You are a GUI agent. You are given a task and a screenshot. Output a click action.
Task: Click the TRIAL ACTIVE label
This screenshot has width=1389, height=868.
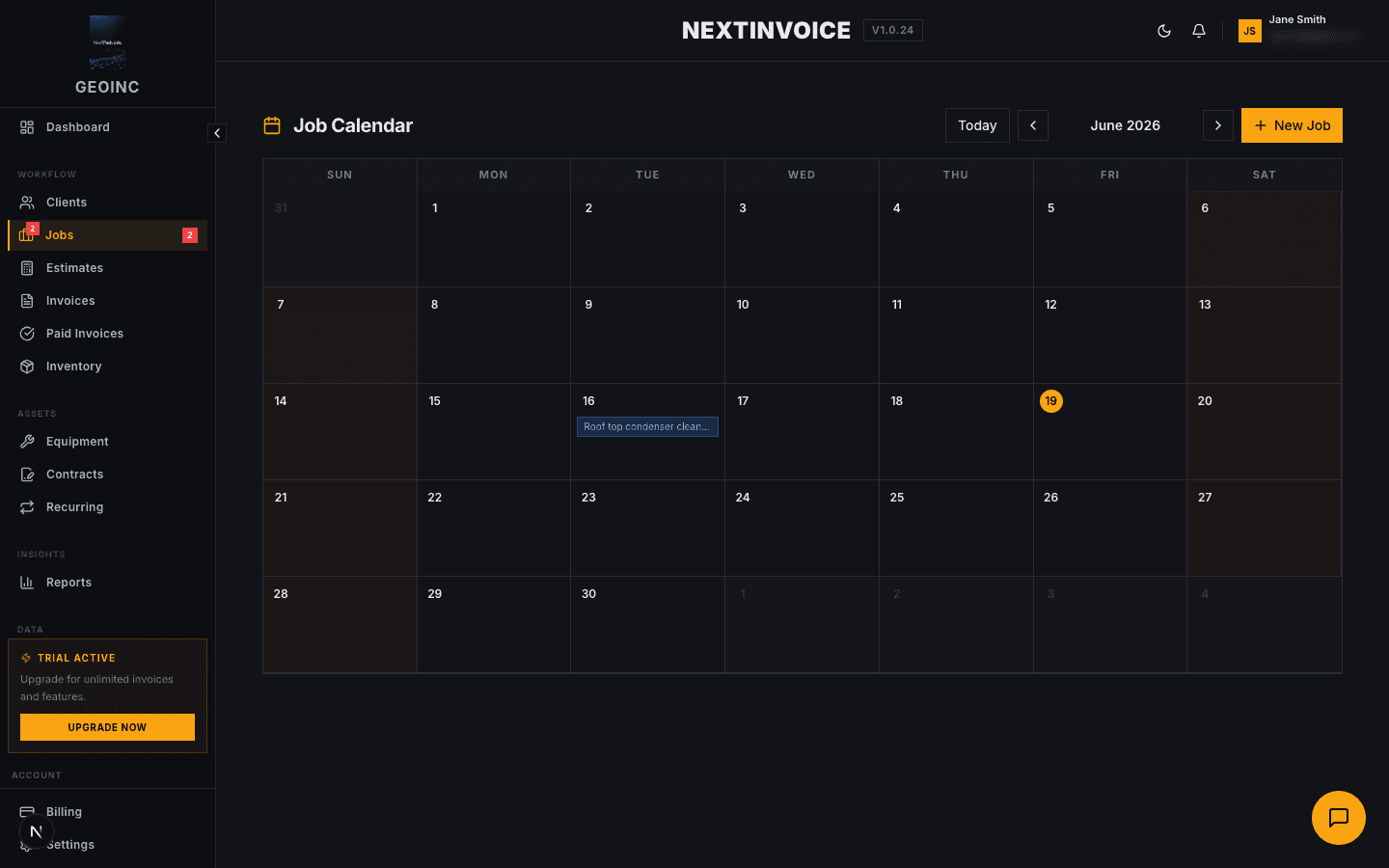76,658
